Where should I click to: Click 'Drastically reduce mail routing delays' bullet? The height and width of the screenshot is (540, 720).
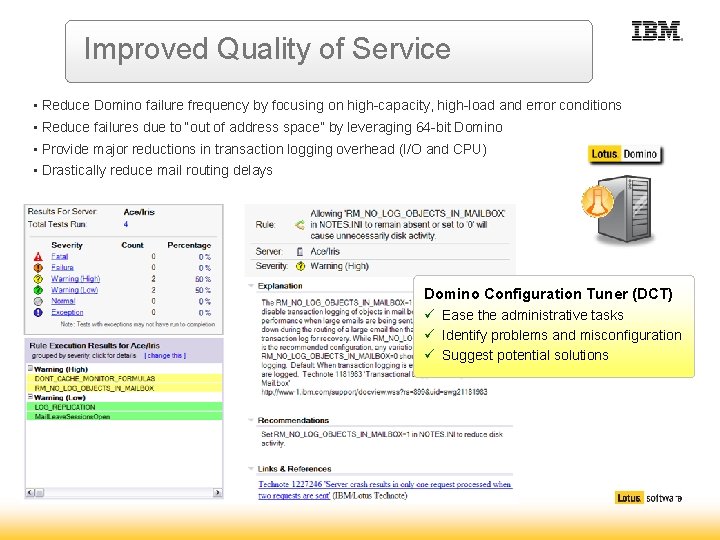(157, 170)
